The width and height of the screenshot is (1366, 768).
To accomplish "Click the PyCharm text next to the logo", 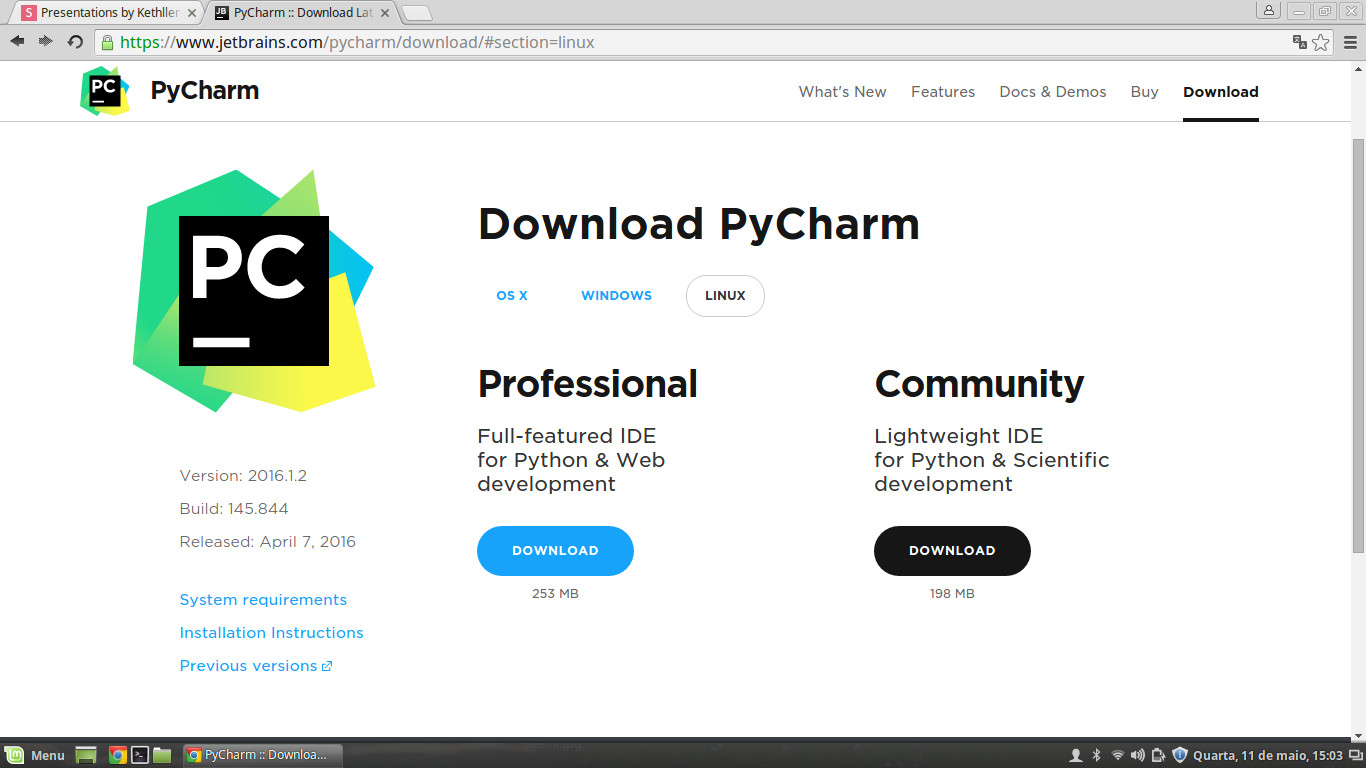I will pyautogui.click(x=205, y=91).
